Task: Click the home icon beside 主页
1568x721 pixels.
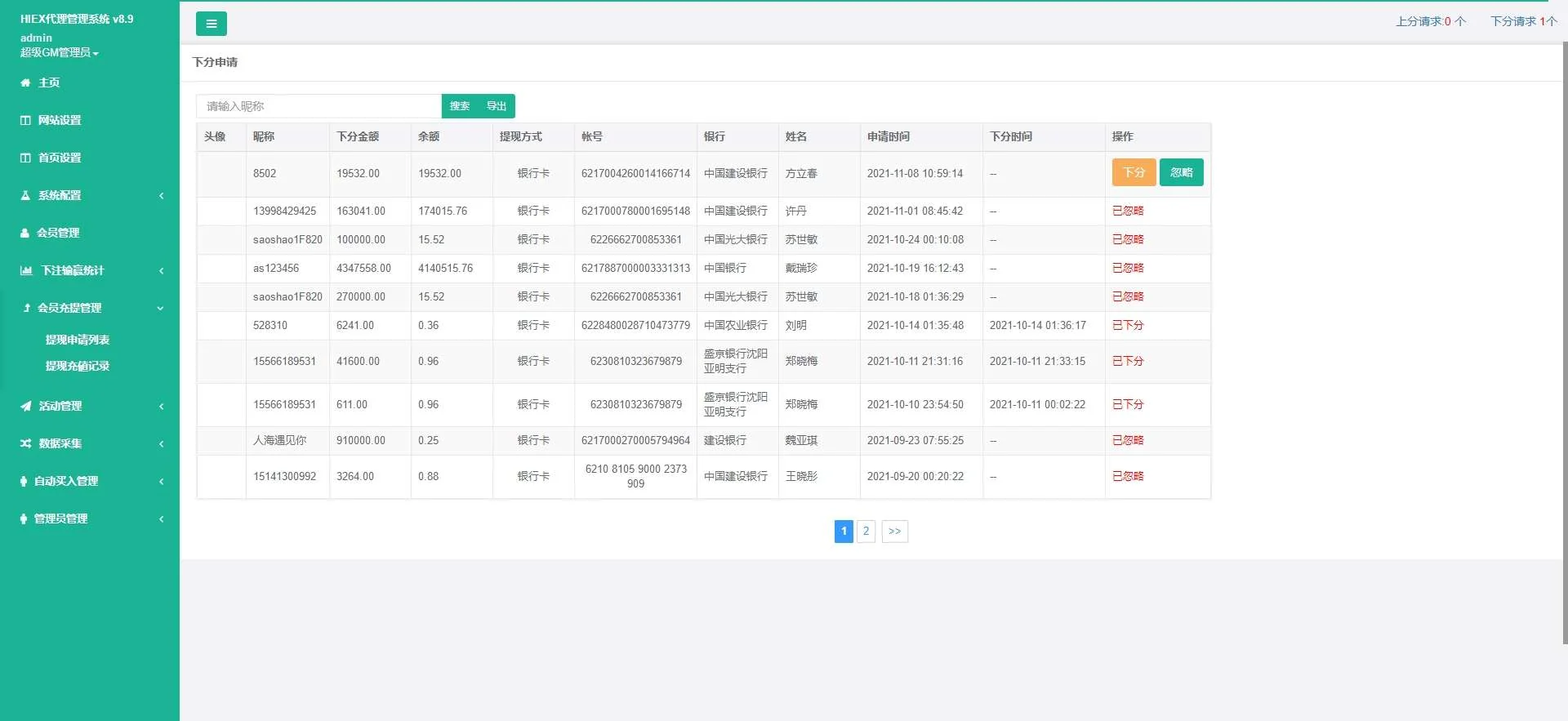Action: point(25,82)
